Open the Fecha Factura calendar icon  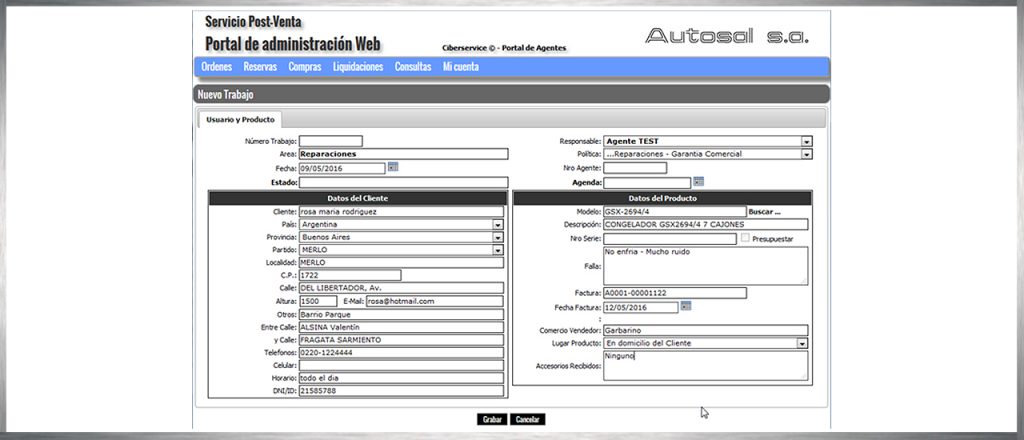686,306
